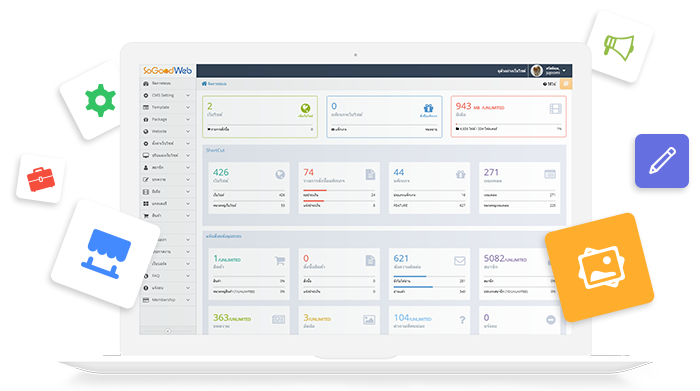Image resolution: width=700 pixels, height=391 pixels.
Task: Click the header link left of the avatar
Action: tap(512, 71)
